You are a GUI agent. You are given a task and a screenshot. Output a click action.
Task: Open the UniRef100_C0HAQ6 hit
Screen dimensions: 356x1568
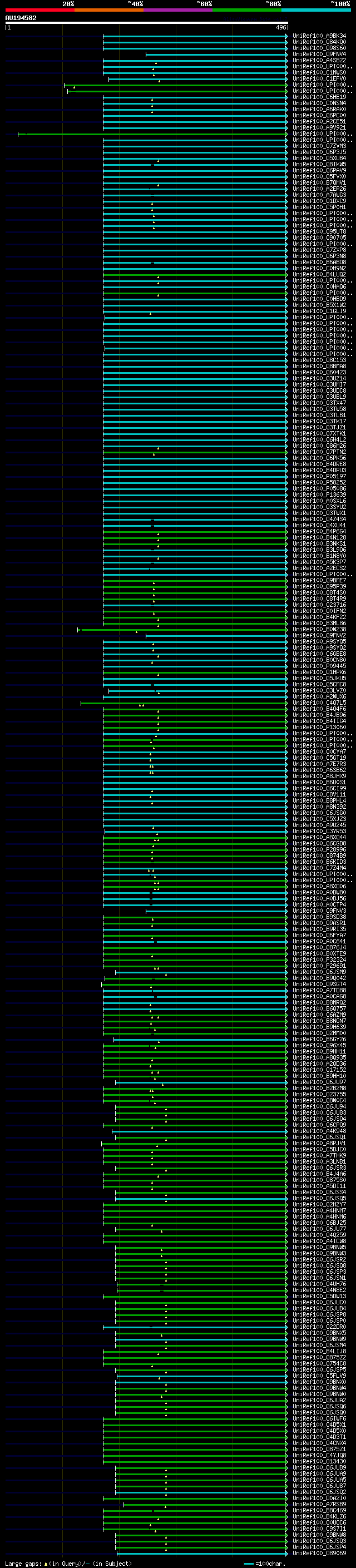pyautogui.click(x=319, y=286)
